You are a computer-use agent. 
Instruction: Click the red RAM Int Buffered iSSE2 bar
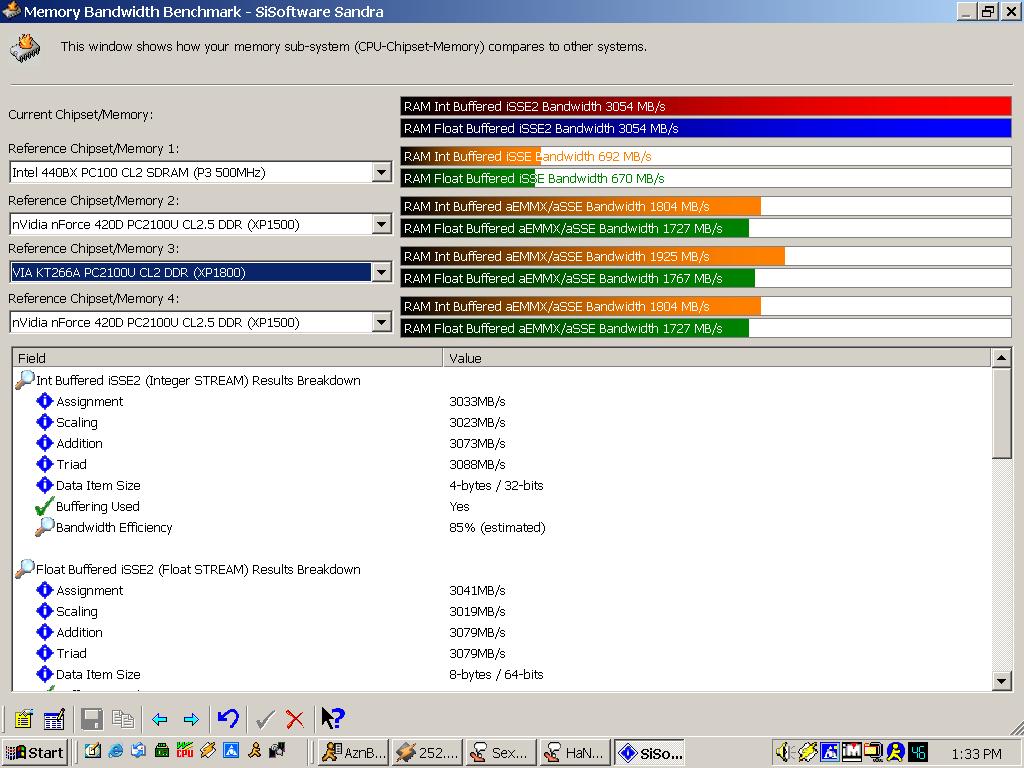tap(706, 106)
